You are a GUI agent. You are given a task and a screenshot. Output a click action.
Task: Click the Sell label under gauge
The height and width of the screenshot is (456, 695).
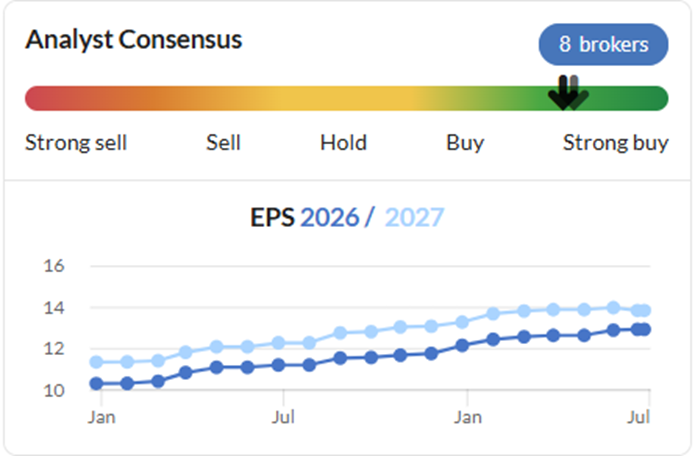(223, 143)
